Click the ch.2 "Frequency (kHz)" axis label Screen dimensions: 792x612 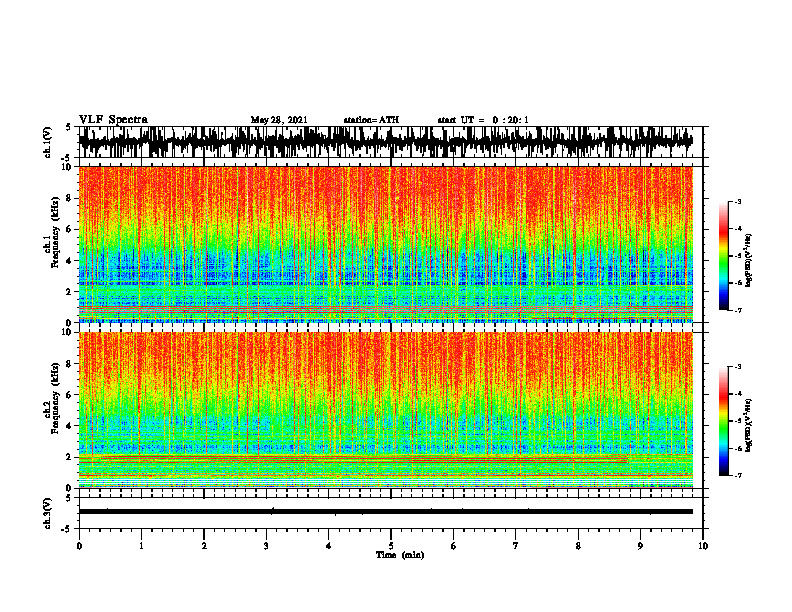point(55,398)
